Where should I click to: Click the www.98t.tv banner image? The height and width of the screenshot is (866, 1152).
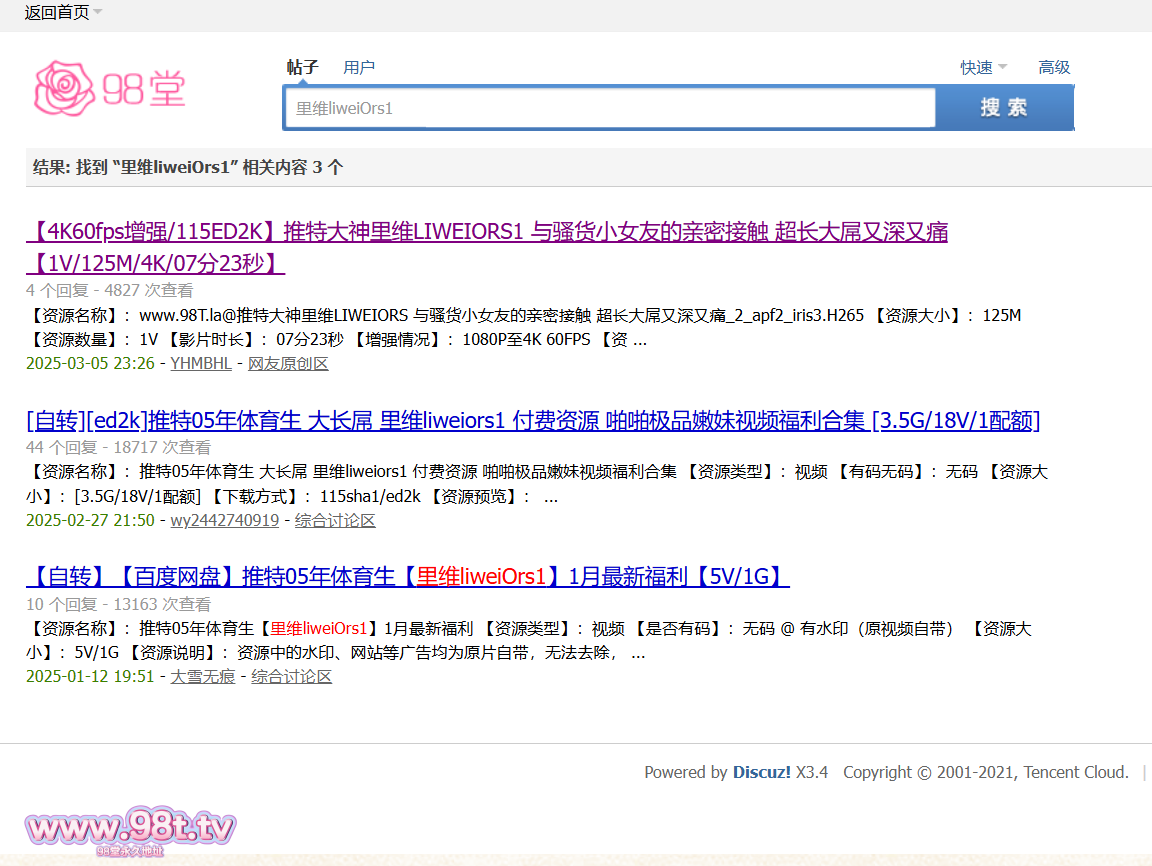[x=131, y=831]
